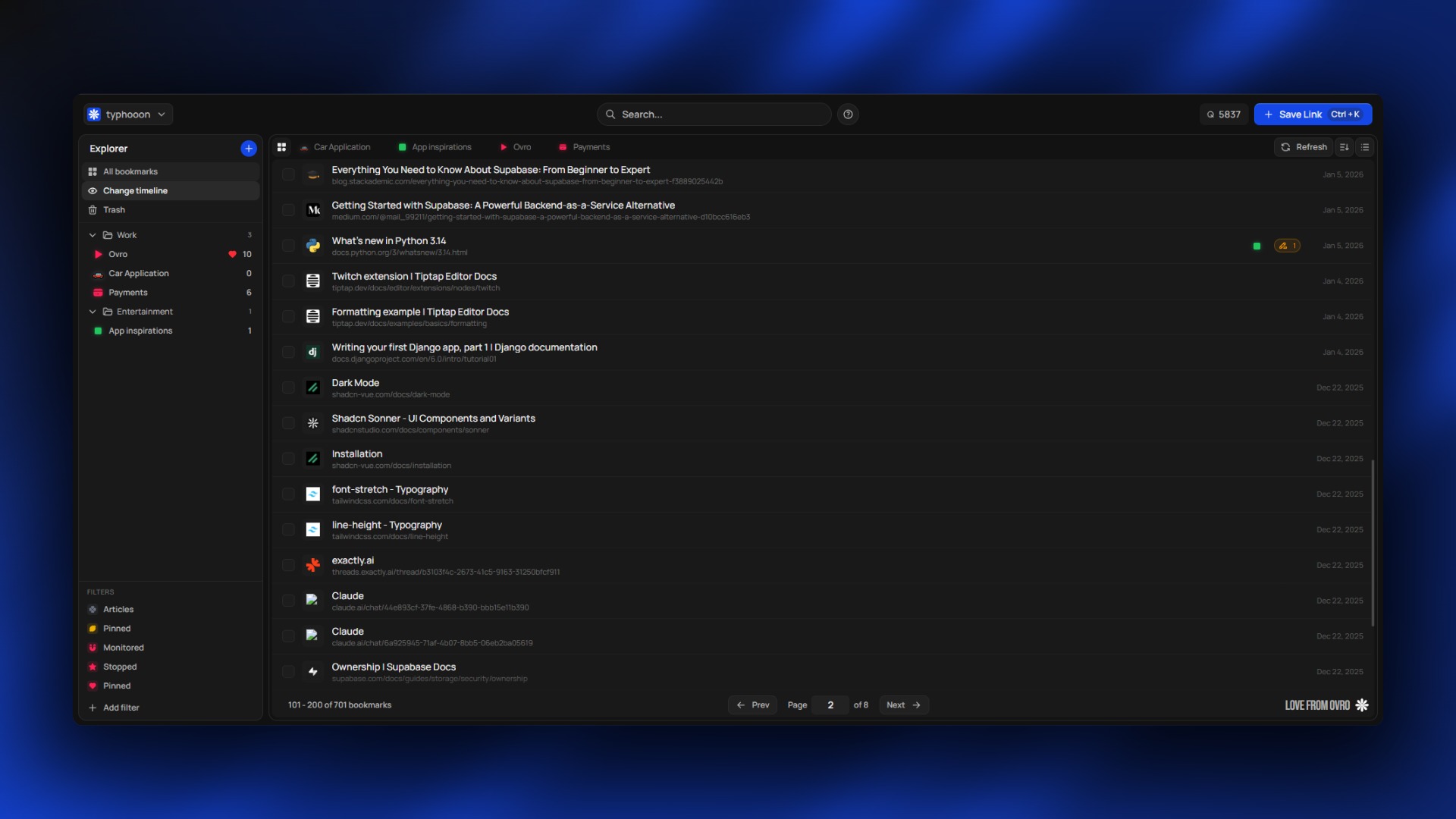Open the help question-mark icon
This screenshot has height=819, width=1456.
(848, 115)
